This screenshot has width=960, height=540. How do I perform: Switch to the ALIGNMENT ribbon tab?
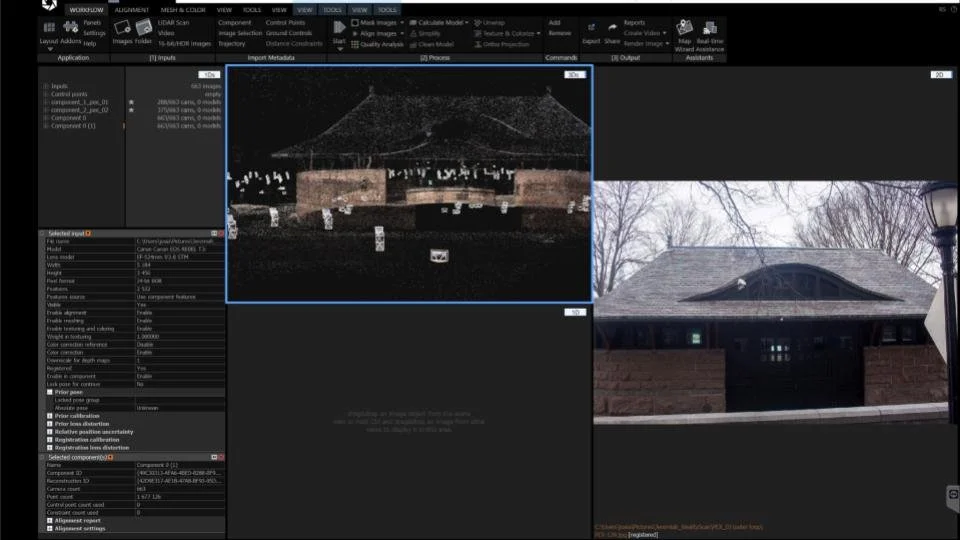(x=132, y=10)
